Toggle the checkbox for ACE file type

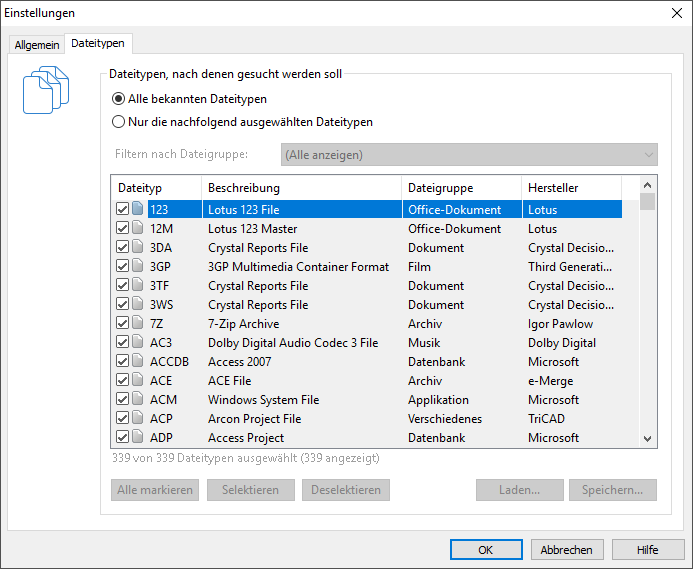(x=123, y=381)
